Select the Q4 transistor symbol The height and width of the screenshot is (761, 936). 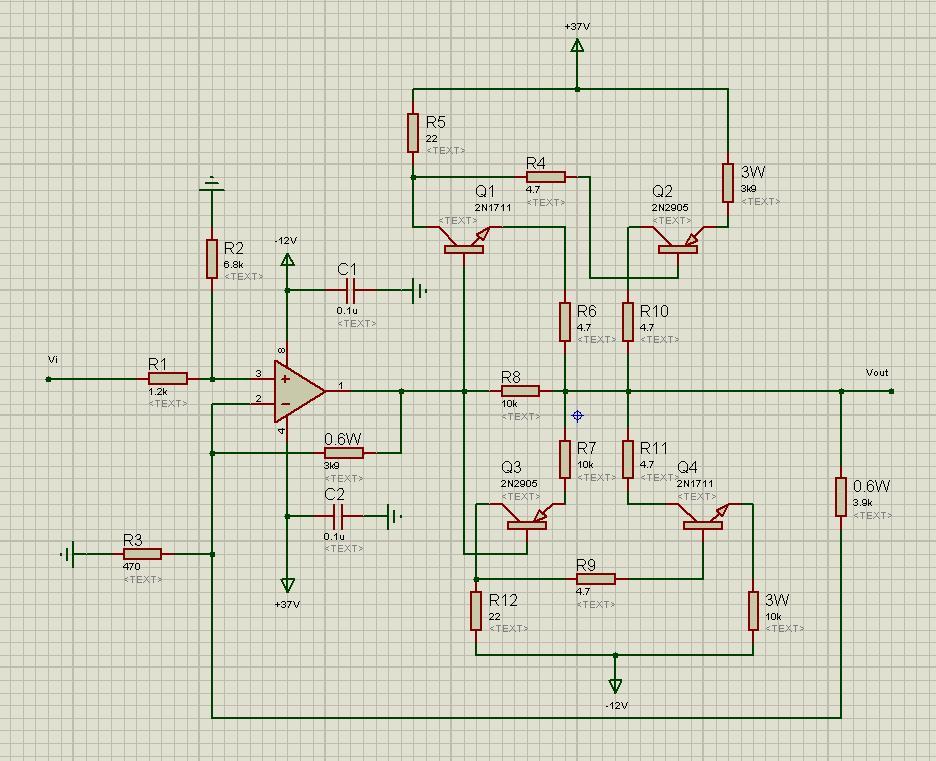[x=703, y=517]
